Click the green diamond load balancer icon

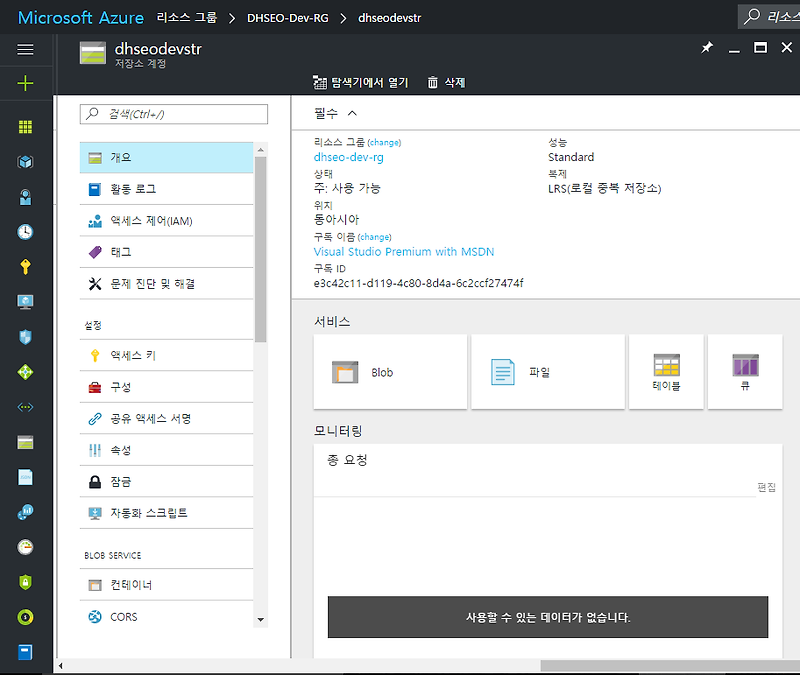click(25, 372)
